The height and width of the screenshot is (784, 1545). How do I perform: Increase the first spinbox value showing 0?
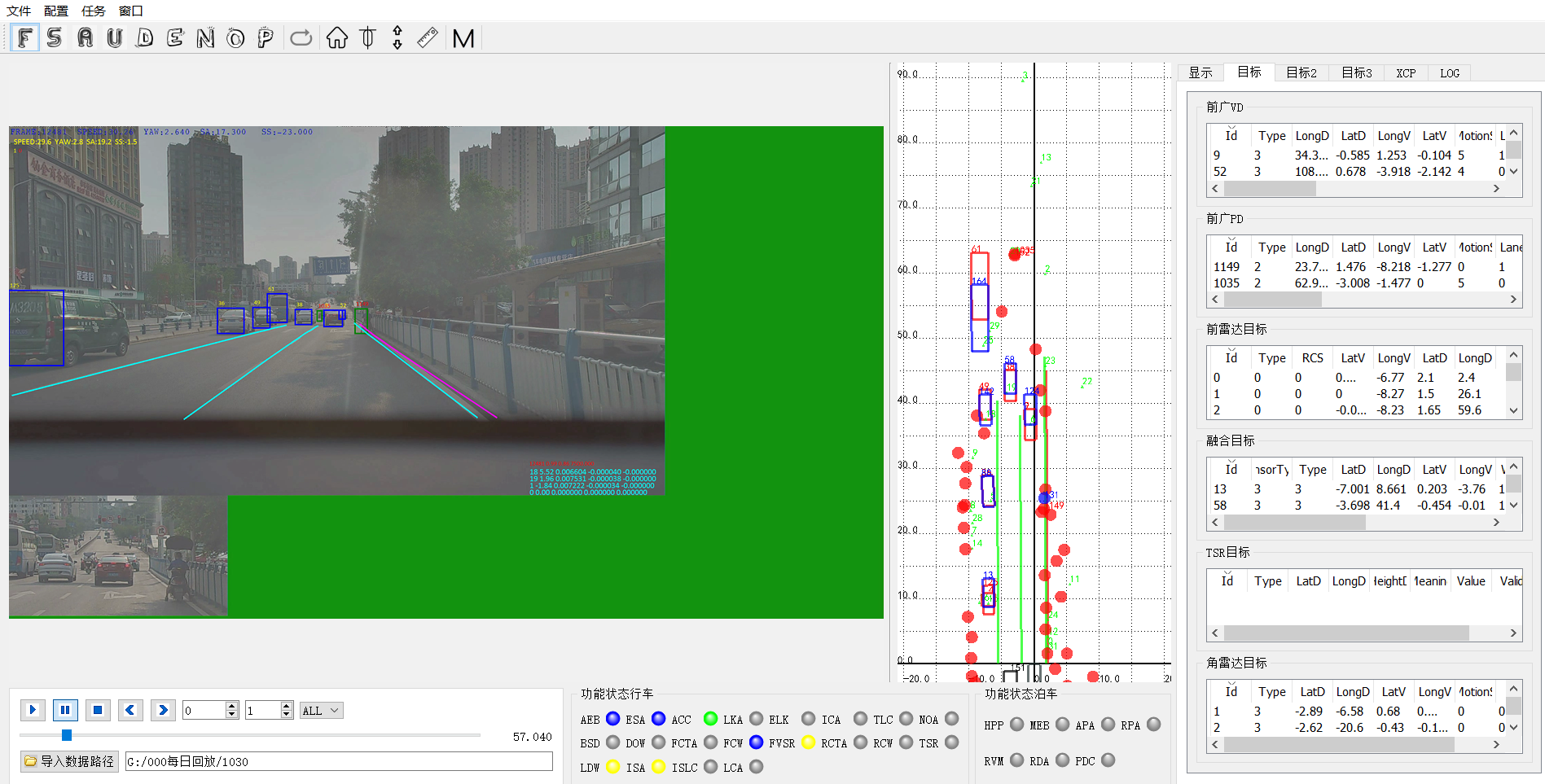click(x=232, y=706)
